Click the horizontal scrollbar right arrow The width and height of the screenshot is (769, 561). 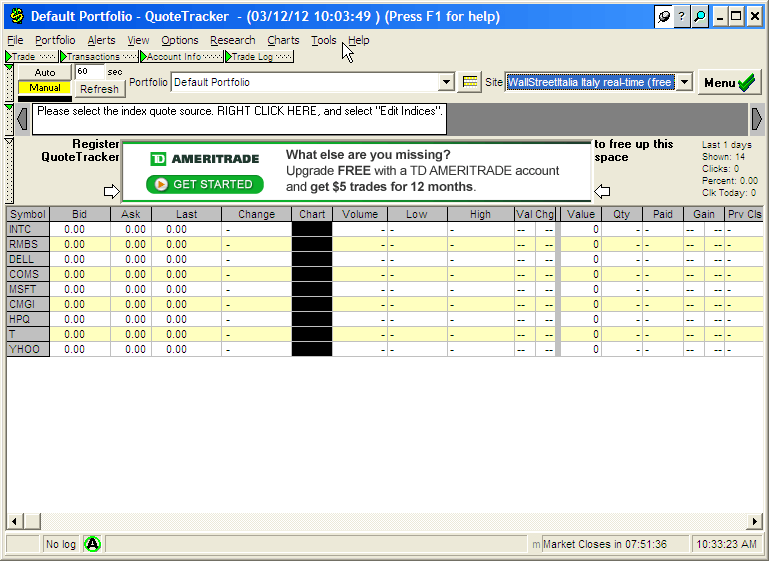coord(755,521)
